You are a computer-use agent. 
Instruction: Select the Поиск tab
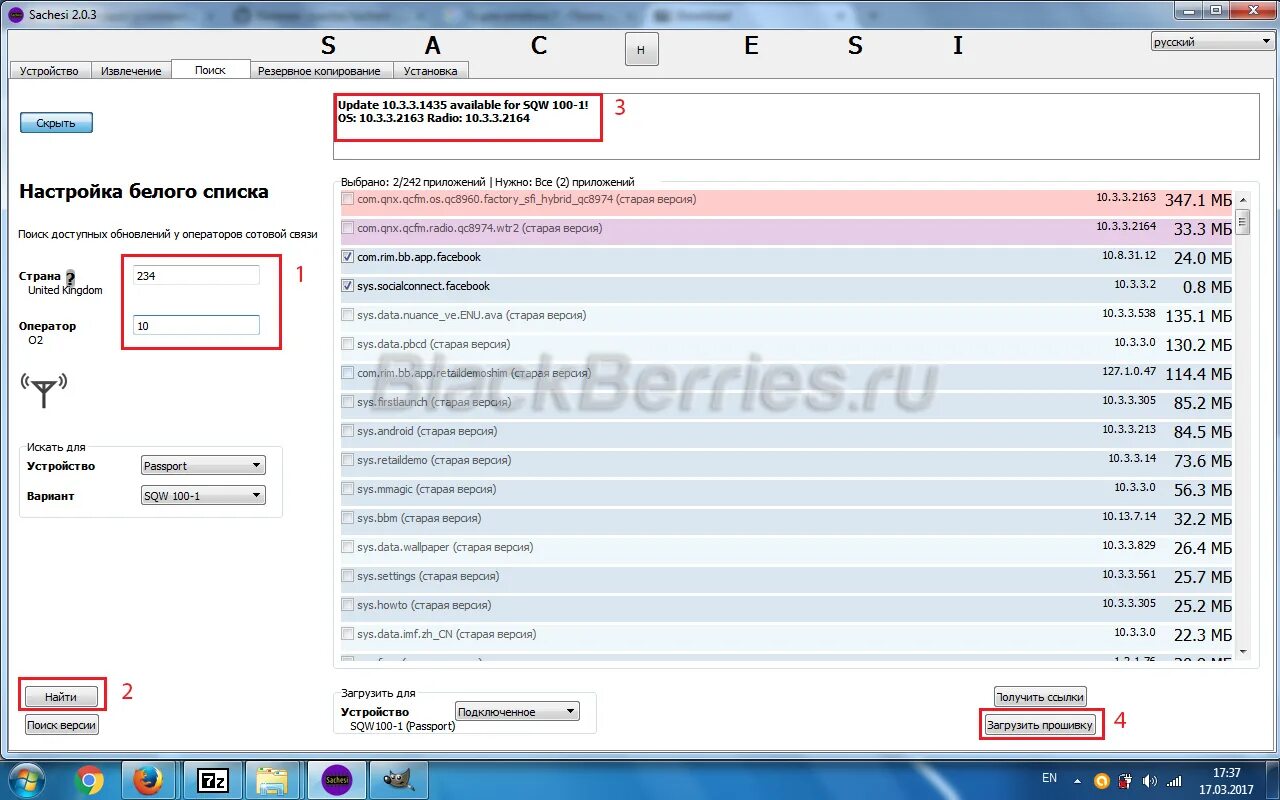click(210, 70)
